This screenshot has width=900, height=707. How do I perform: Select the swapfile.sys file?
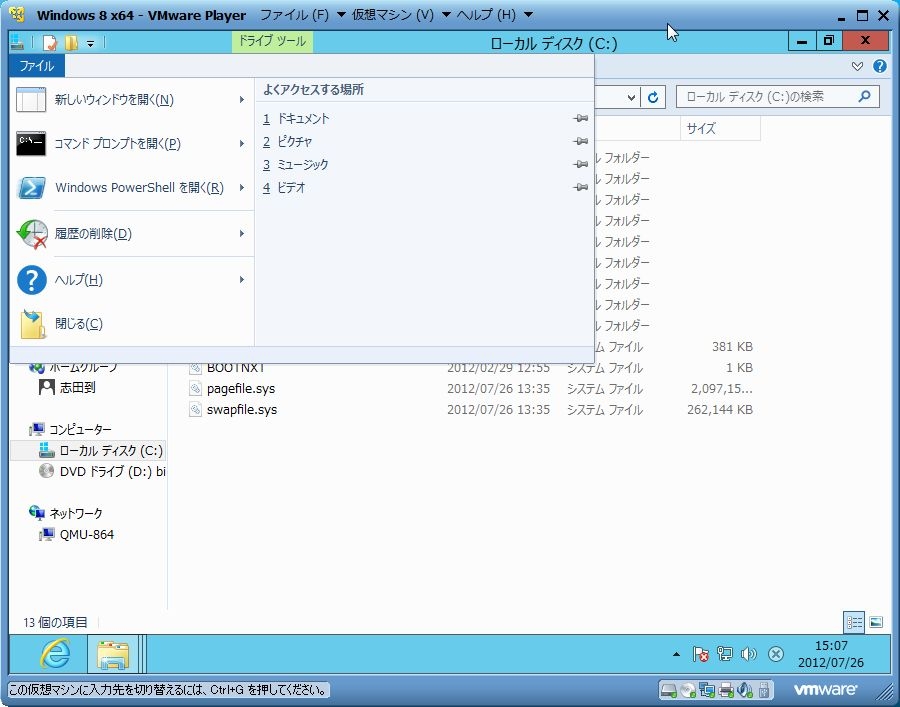coord(242,410)
